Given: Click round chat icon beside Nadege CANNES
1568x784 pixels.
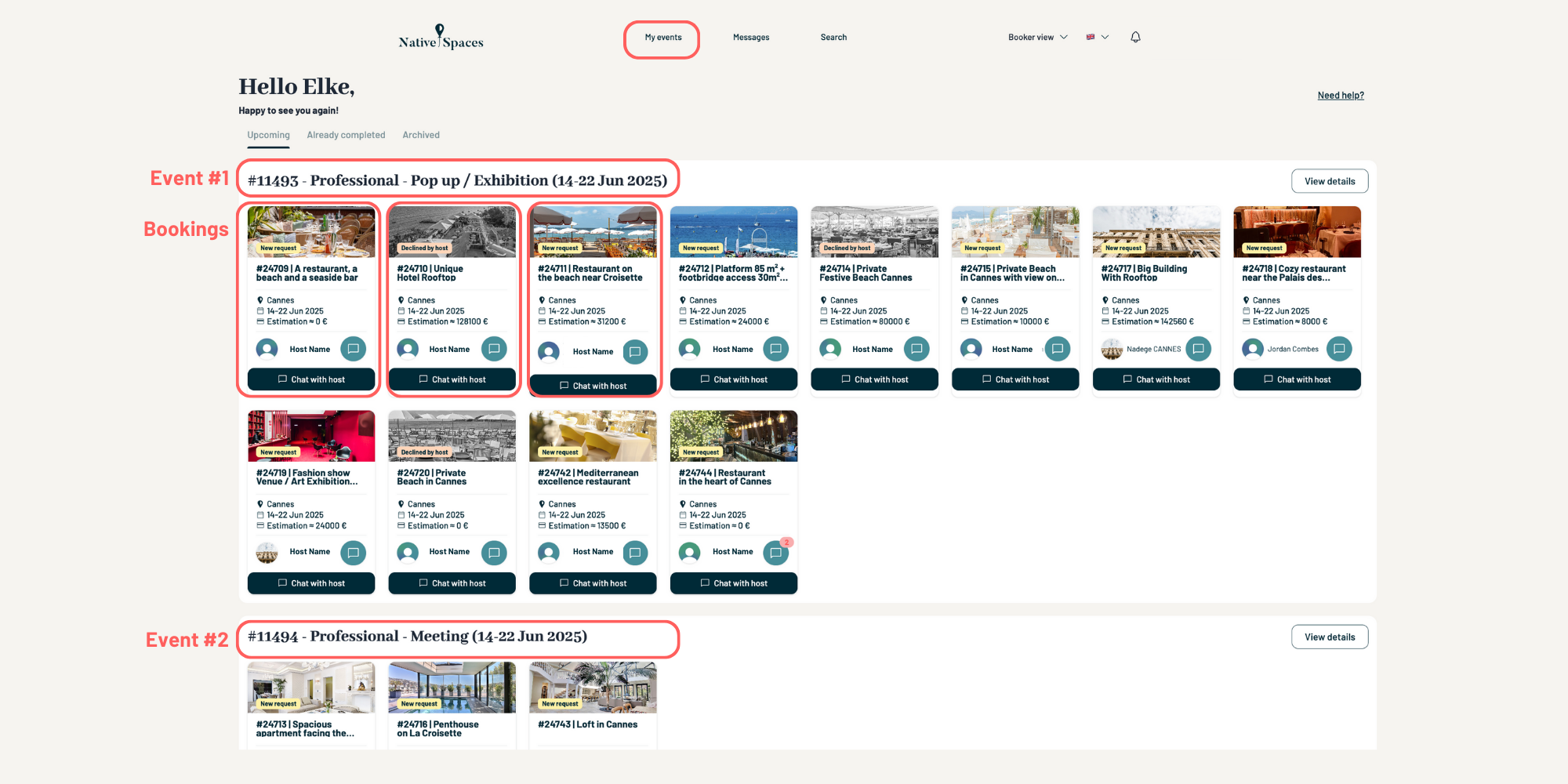Looking at the screenshot, I should pyautogui.click(x=1198, y=349).
